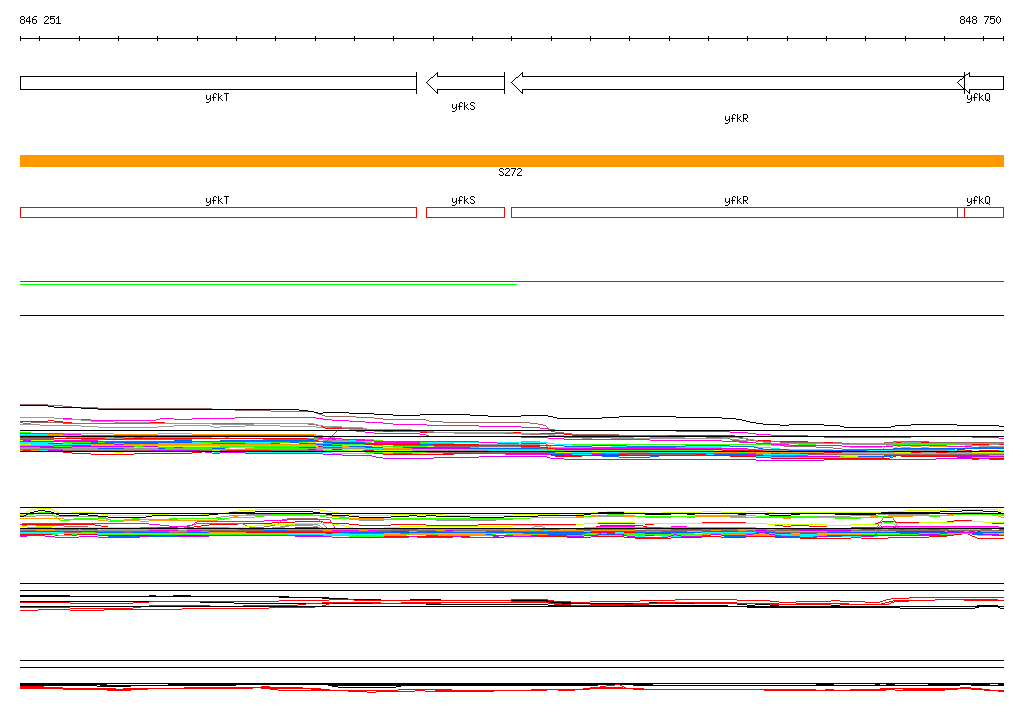Click the bottom thick black-red profile line

[511, 687]
